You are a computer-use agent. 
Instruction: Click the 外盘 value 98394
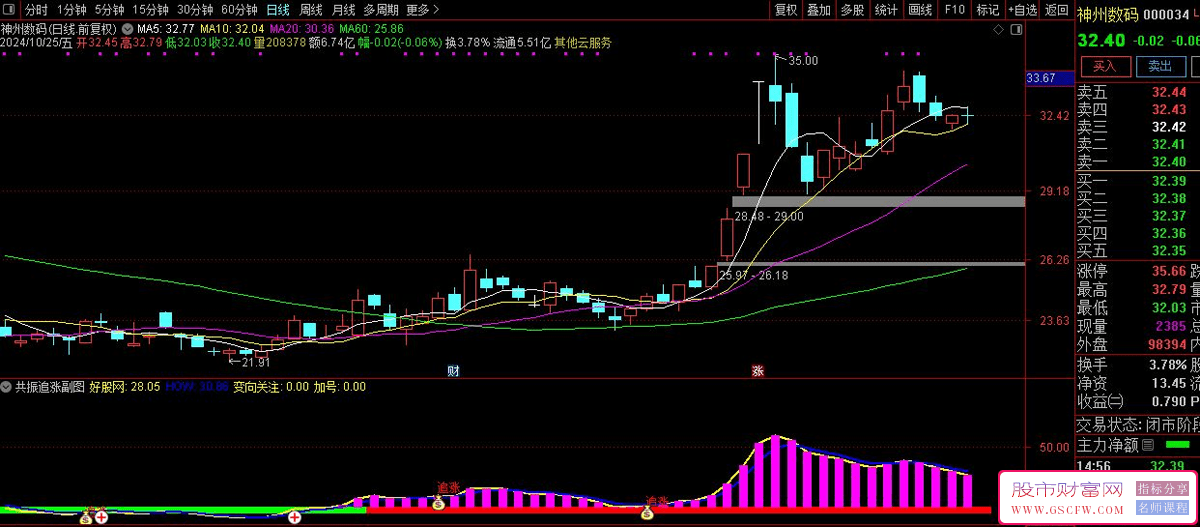(1166, 344)
